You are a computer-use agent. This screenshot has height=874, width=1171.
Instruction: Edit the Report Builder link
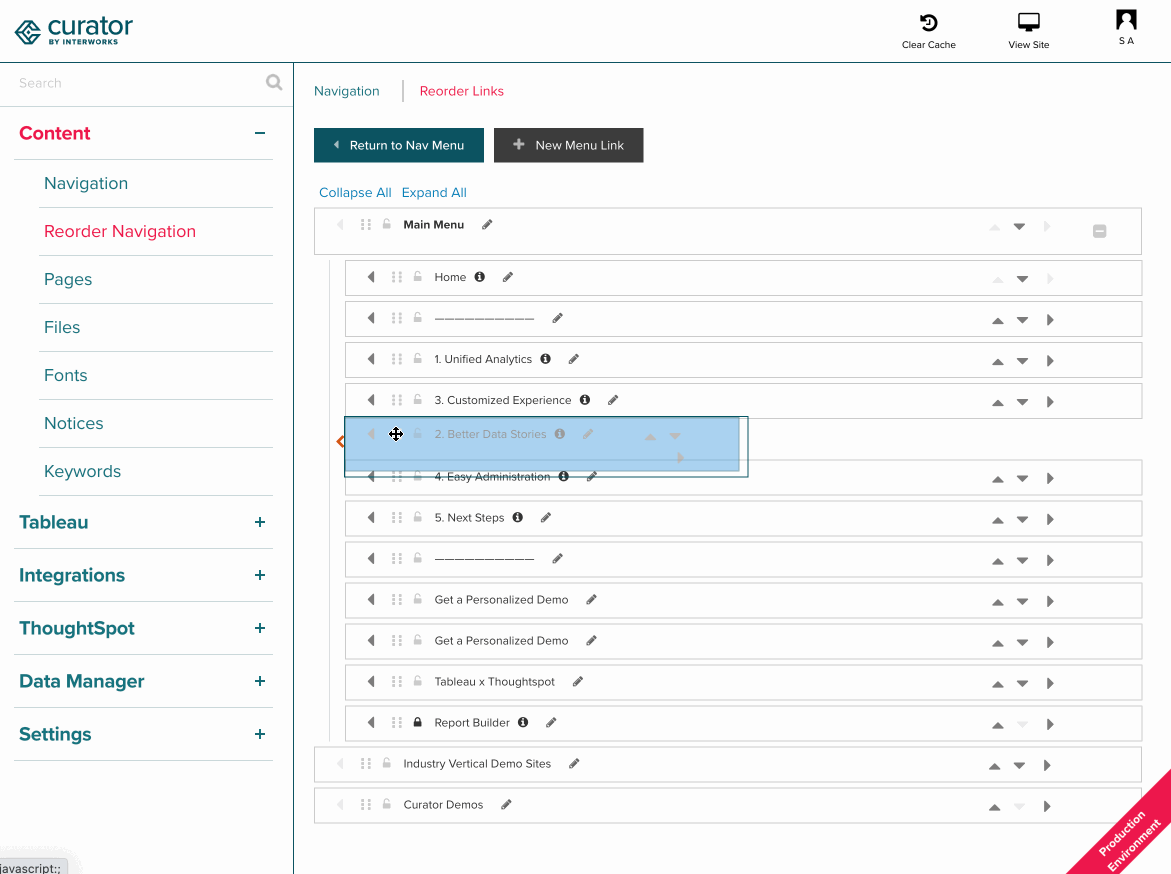point(551,723)
